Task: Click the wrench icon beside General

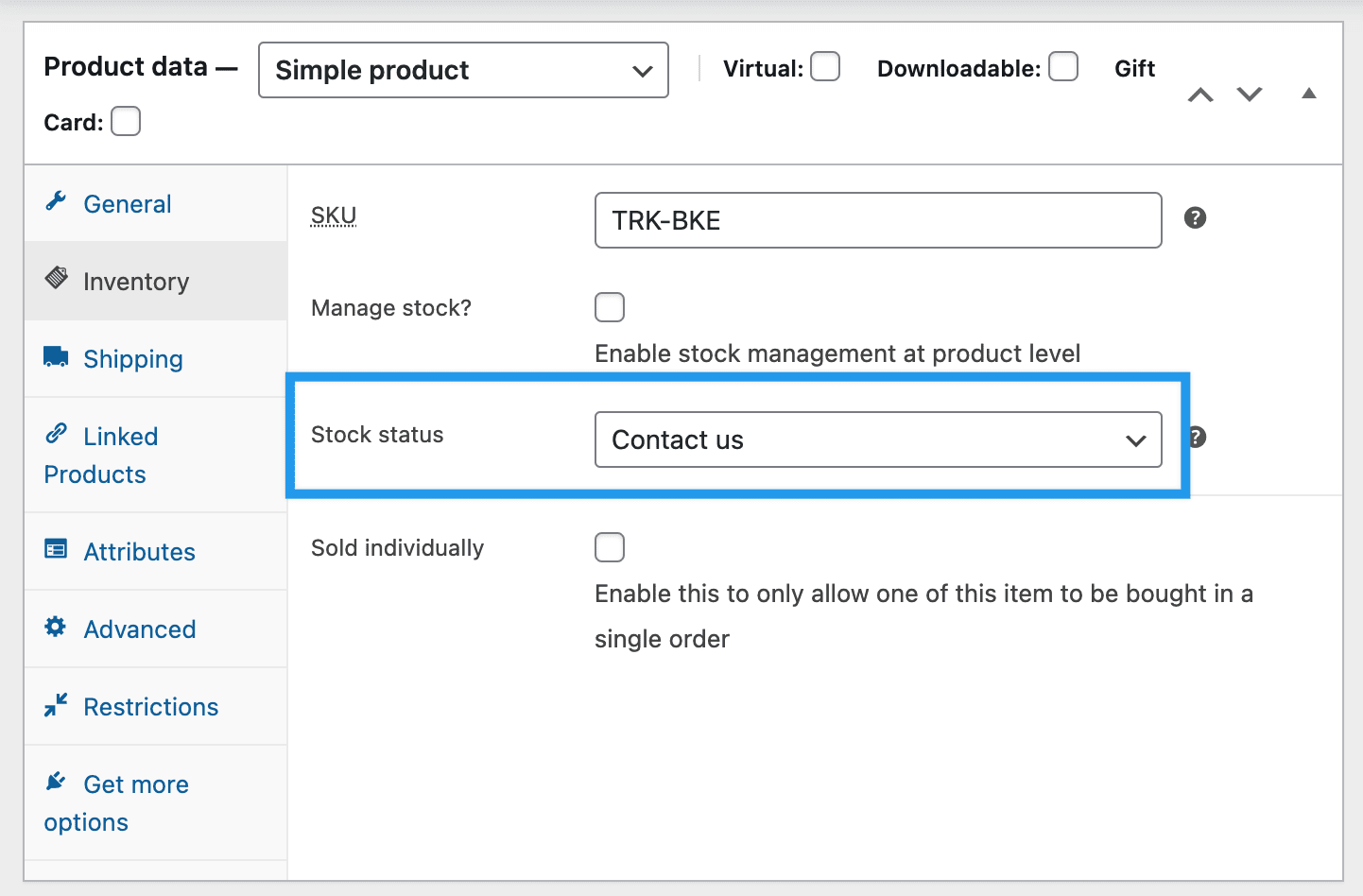Action: click(56, 201)
